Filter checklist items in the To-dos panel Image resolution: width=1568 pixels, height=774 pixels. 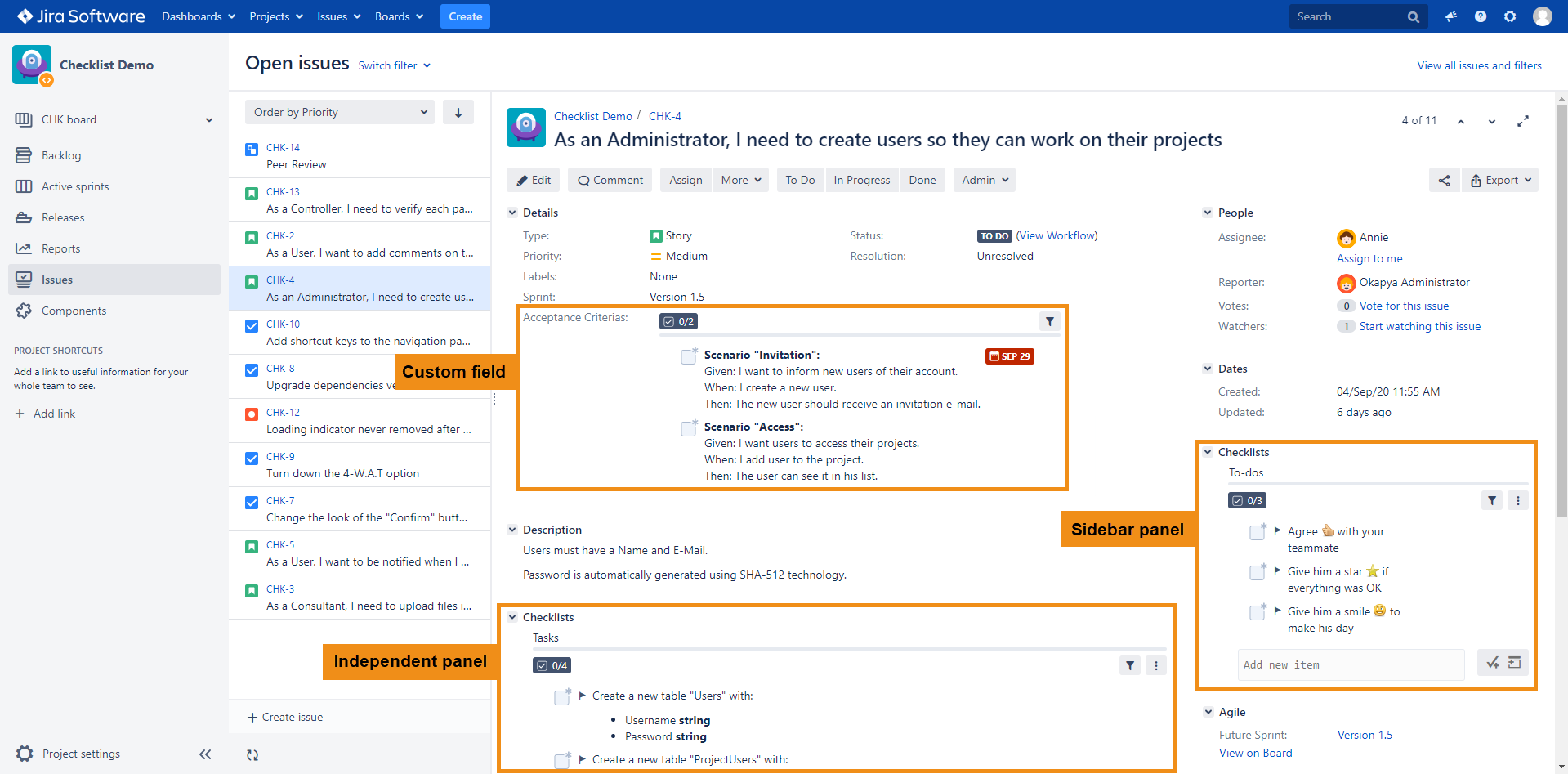[1492, 499]
